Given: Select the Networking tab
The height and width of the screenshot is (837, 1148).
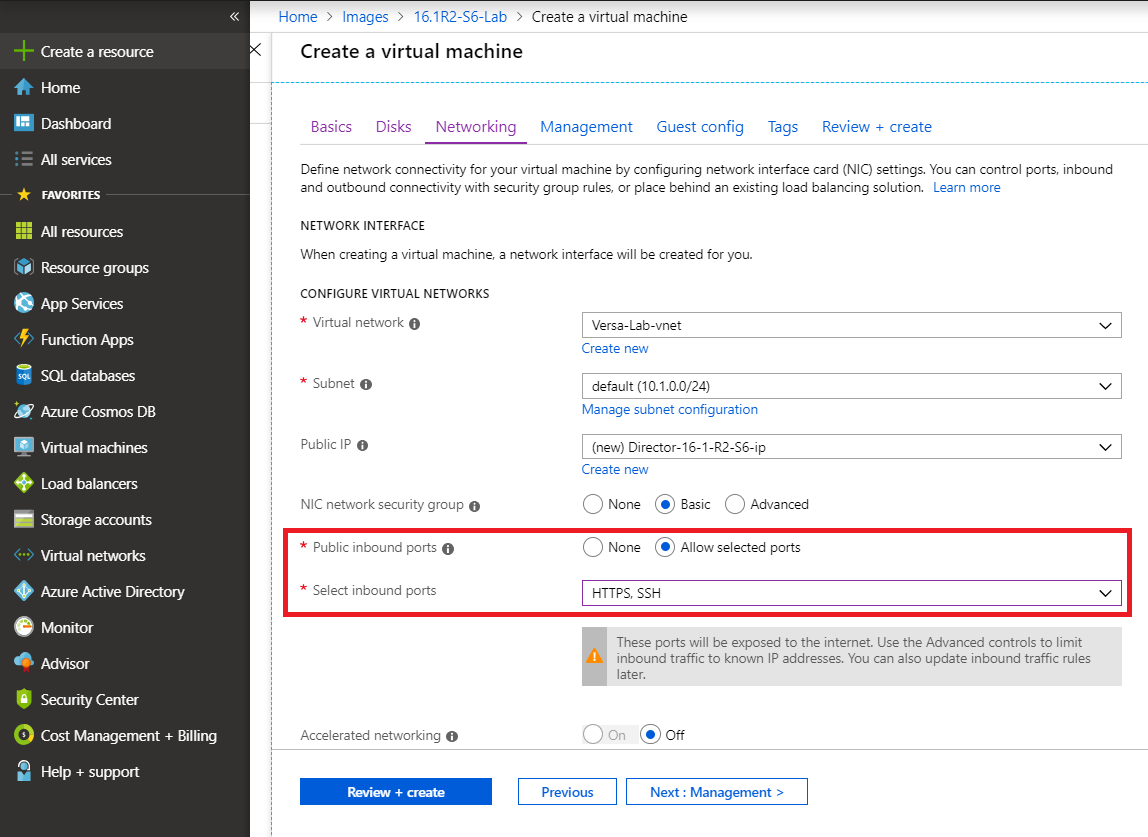Looking at the screenshot, I should coord(476,127).
